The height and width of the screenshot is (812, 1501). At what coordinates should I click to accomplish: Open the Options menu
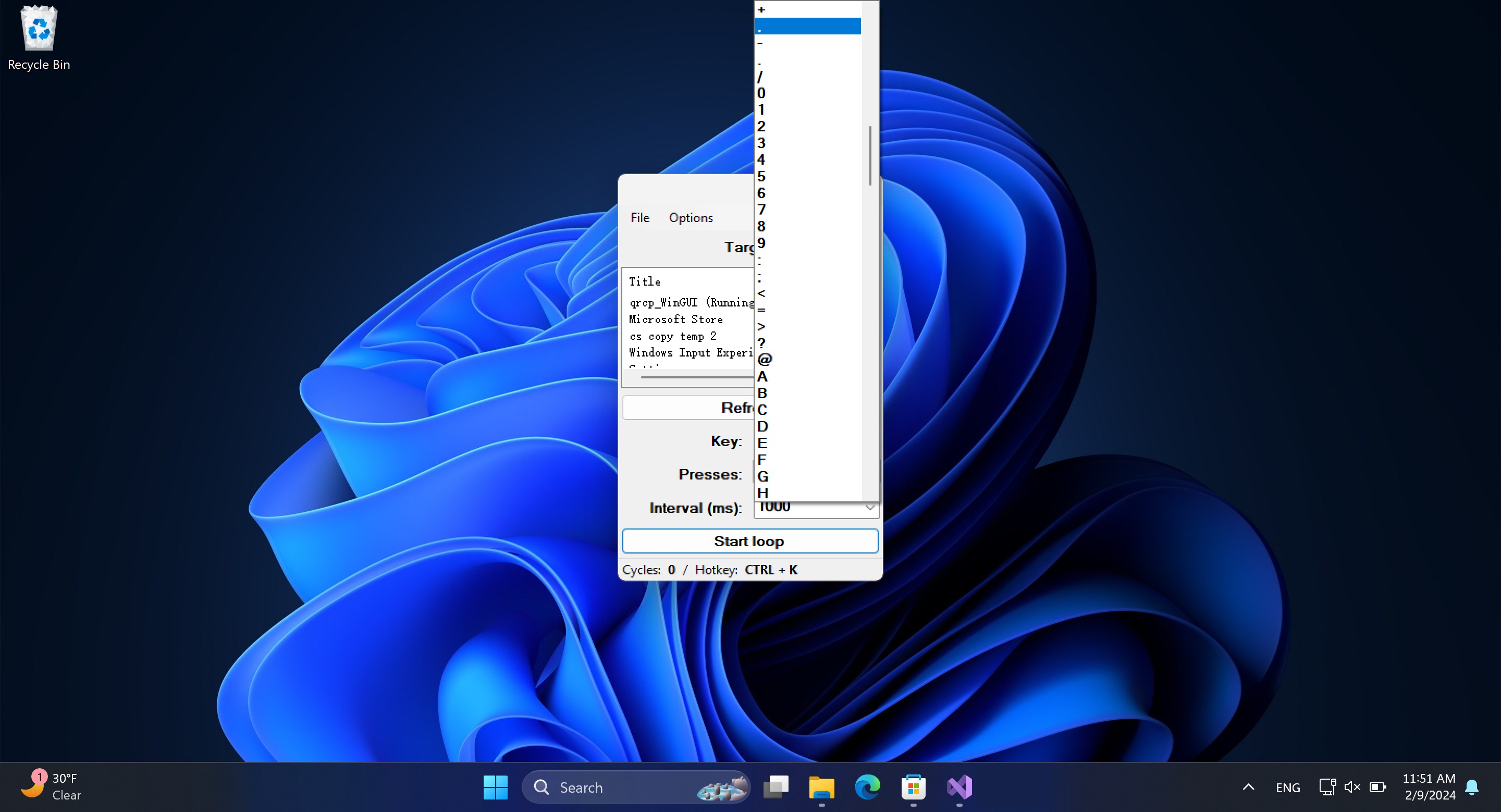691,217
